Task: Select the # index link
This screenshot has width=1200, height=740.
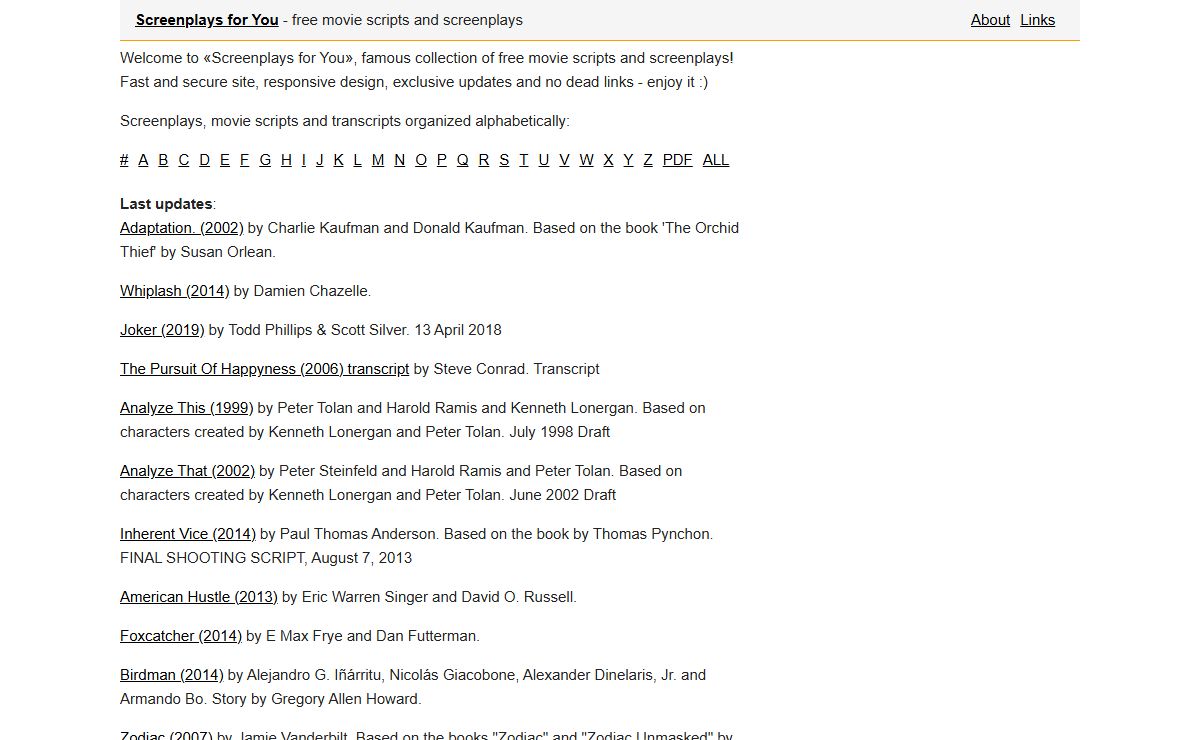Action: click(x=124, y=160)
